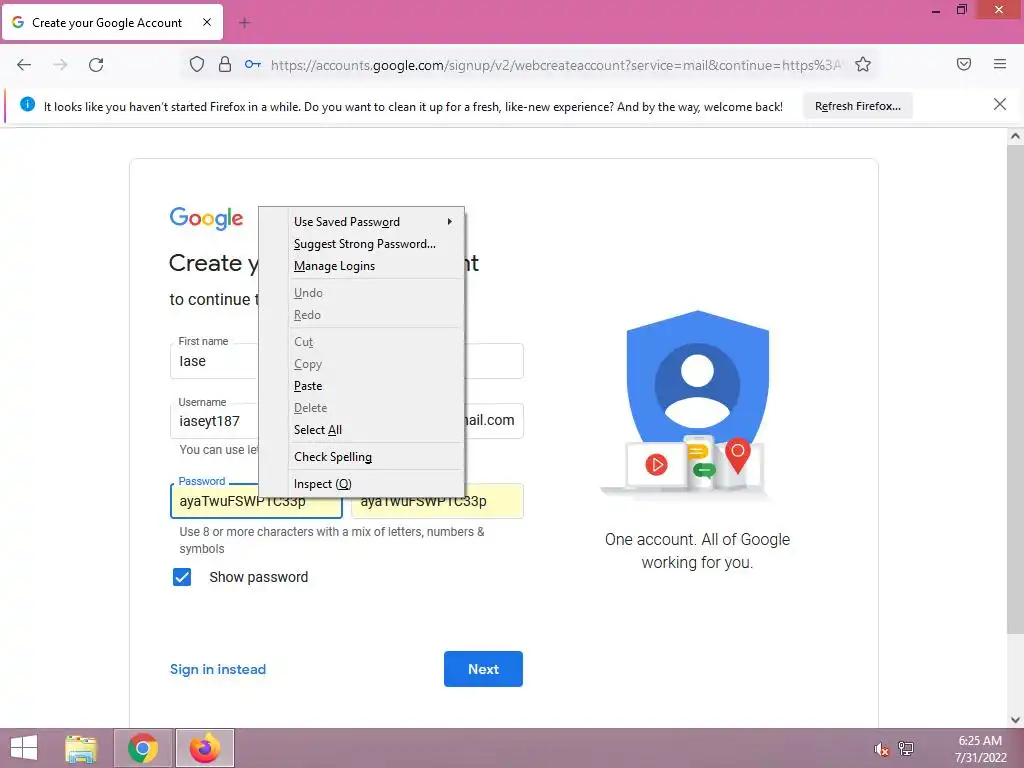Screen dimensions: 1024x768
Task: Launch File Explorer from the taskbar
Action: (x=81, y=748)
